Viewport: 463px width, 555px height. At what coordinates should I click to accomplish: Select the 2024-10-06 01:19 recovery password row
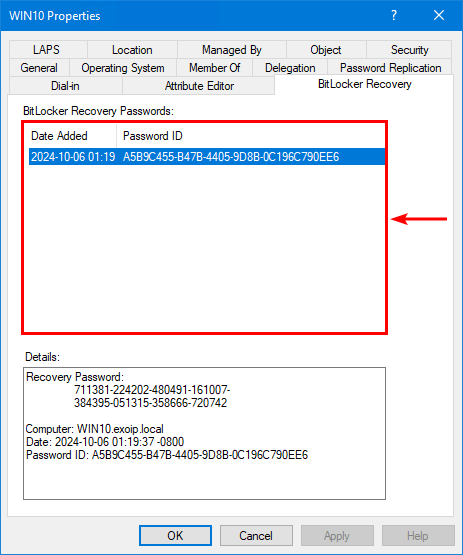tap(207, 157)
